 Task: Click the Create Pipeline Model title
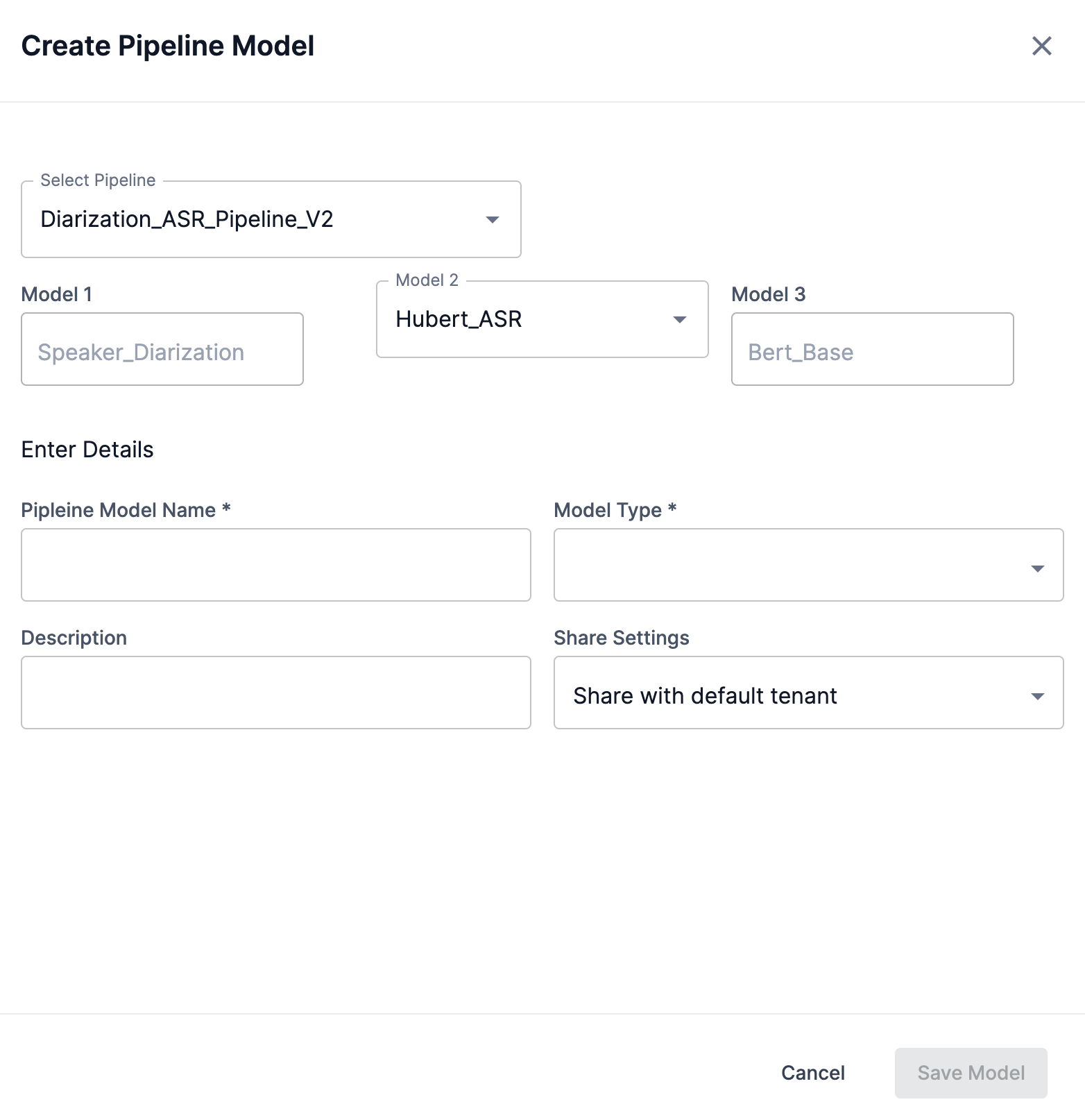tap(168, 46)
